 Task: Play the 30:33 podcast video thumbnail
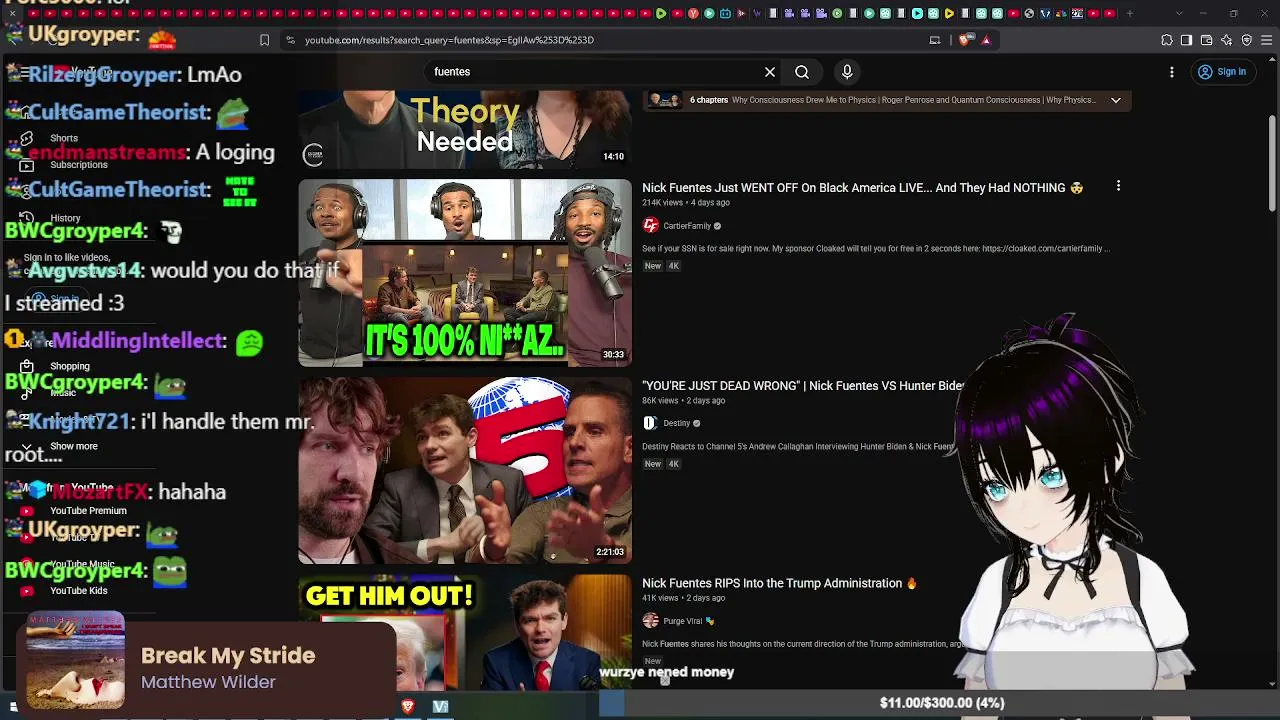(x=465, y=273)
